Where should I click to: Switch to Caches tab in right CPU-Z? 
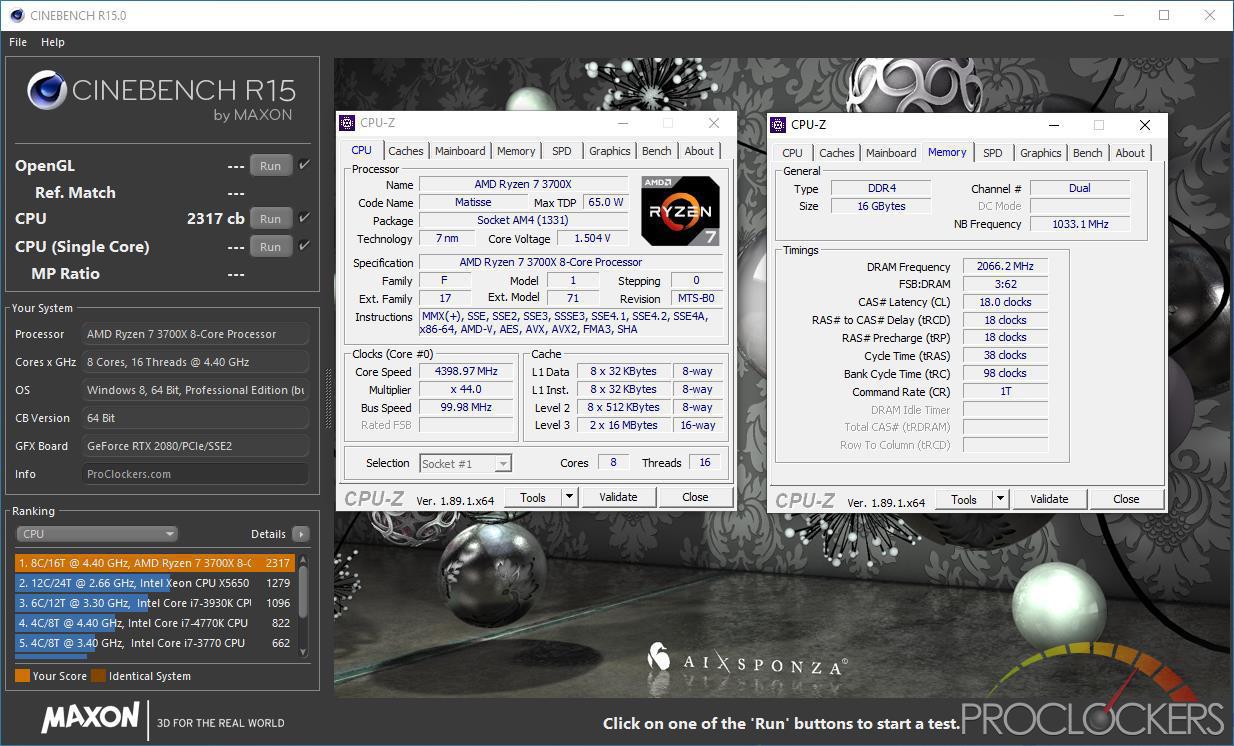tap(837, 153)
